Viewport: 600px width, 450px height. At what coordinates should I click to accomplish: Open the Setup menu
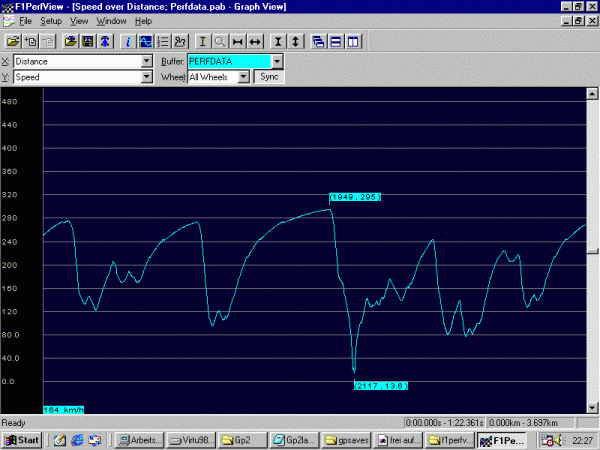[x=50, y=21]
